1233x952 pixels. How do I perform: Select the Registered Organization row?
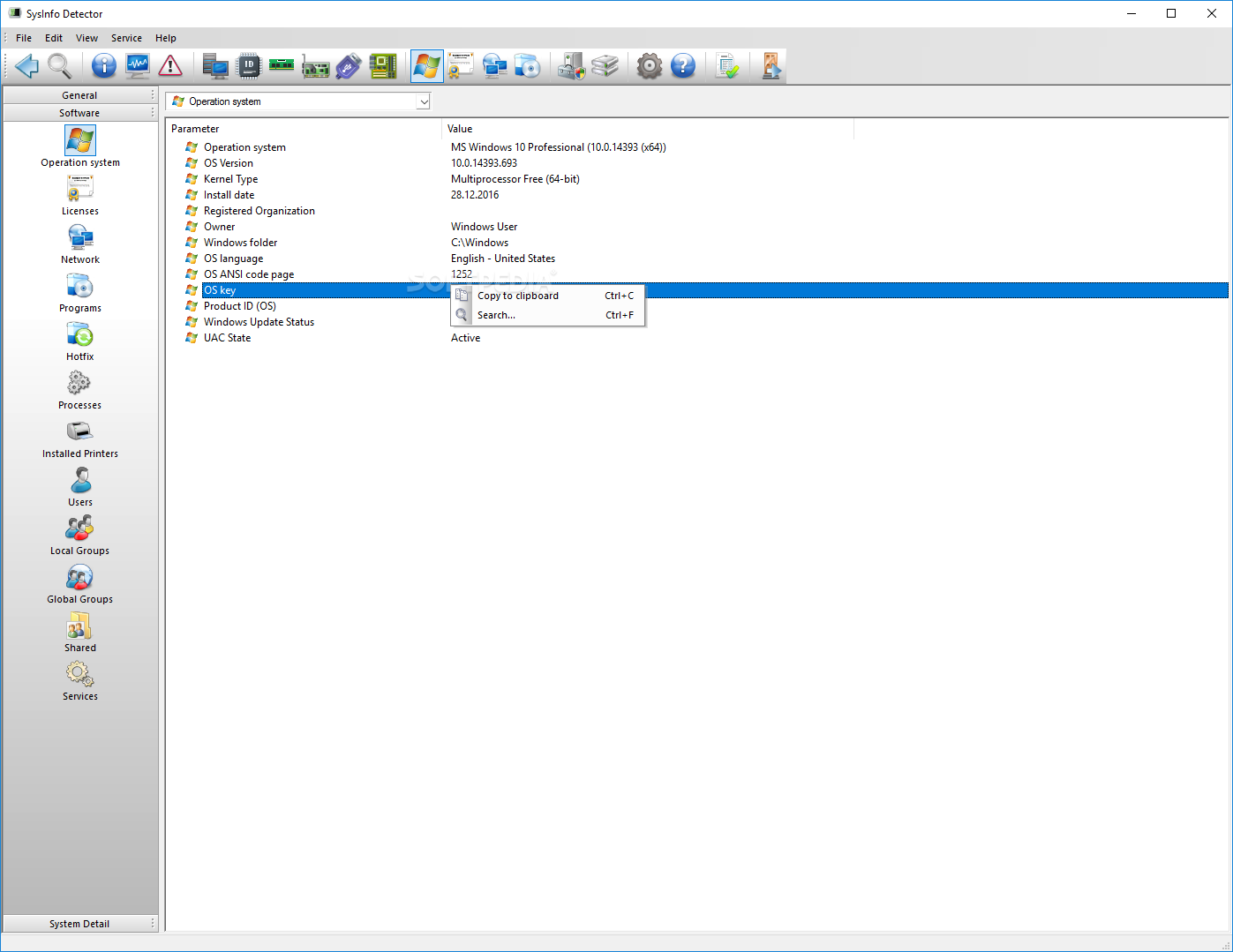point(697,211)
